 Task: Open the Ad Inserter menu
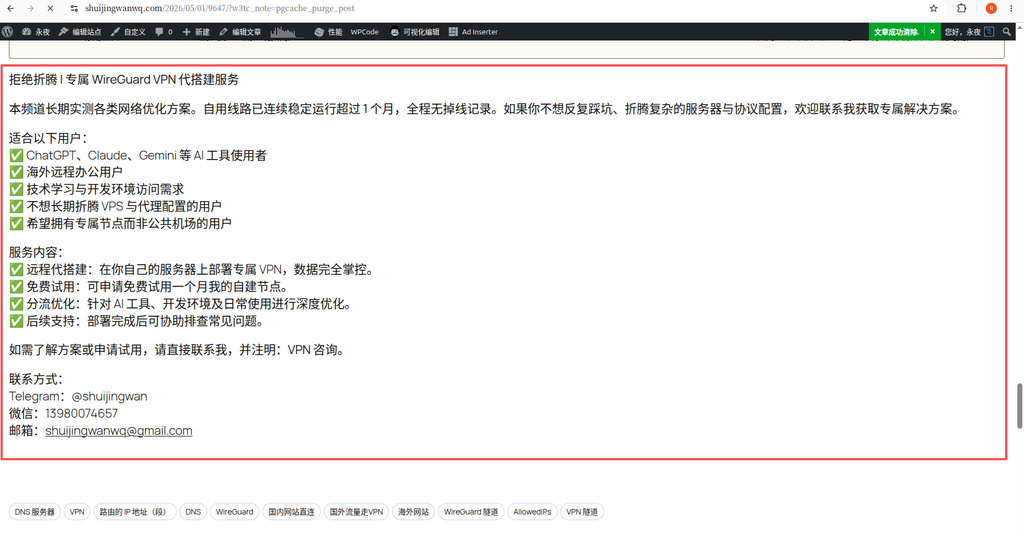click(473, 31)
